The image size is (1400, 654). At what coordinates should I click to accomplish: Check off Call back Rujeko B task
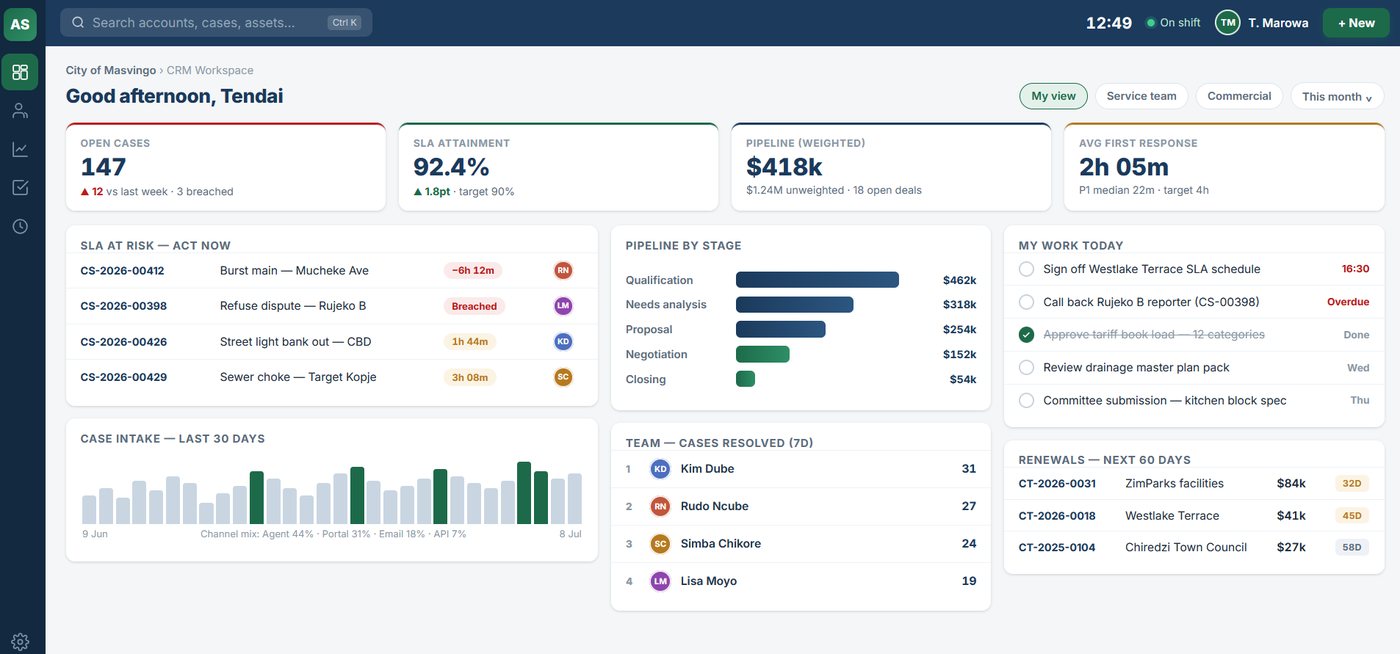pyautogui.click(x=1026, y=302)
